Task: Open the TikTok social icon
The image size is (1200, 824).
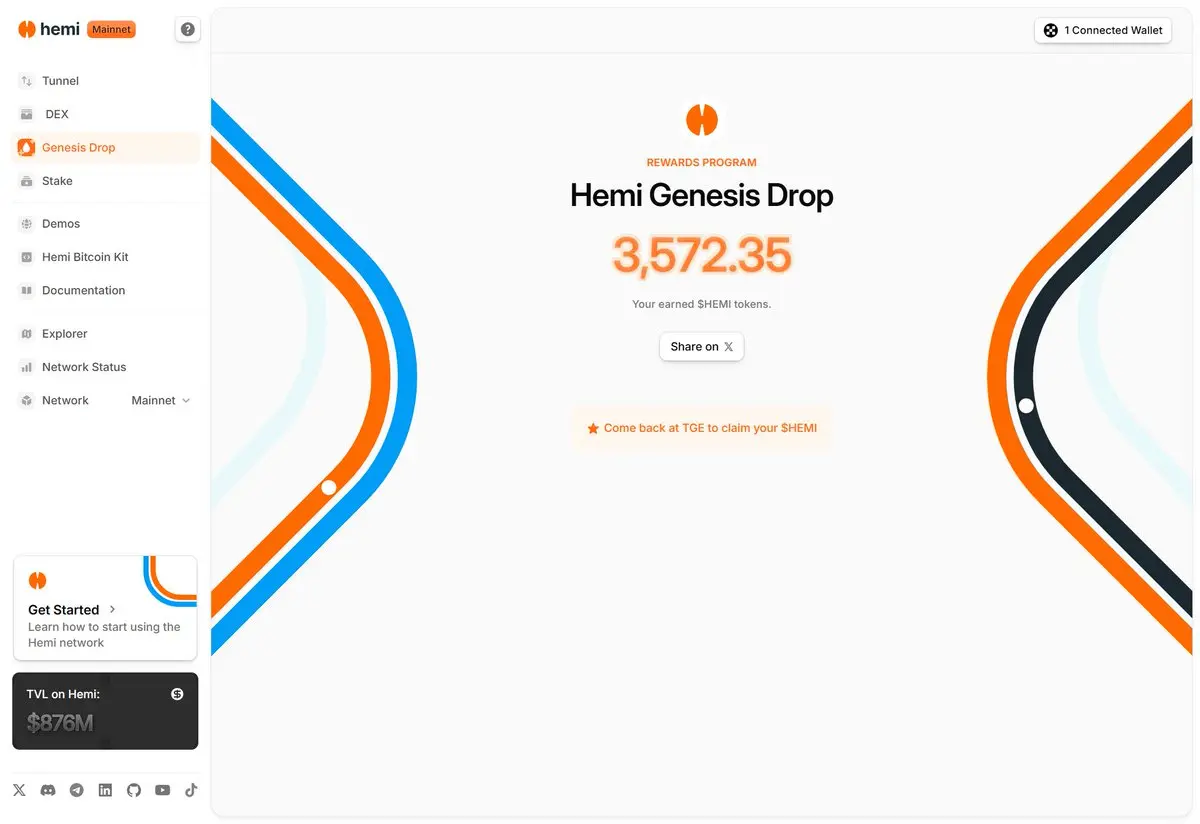Action: pyautogui.click(x=191, y=790)
